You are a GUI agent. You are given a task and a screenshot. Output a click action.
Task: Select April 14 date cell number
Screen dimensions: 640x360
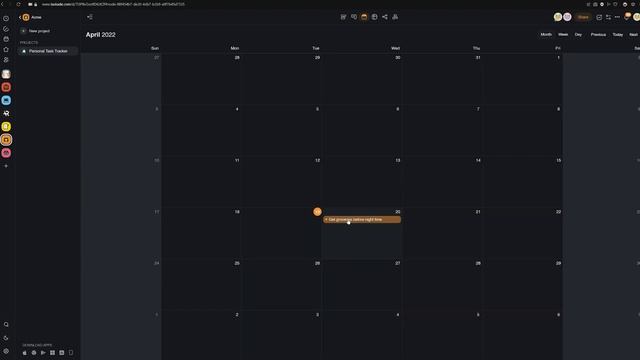(478, 160)
